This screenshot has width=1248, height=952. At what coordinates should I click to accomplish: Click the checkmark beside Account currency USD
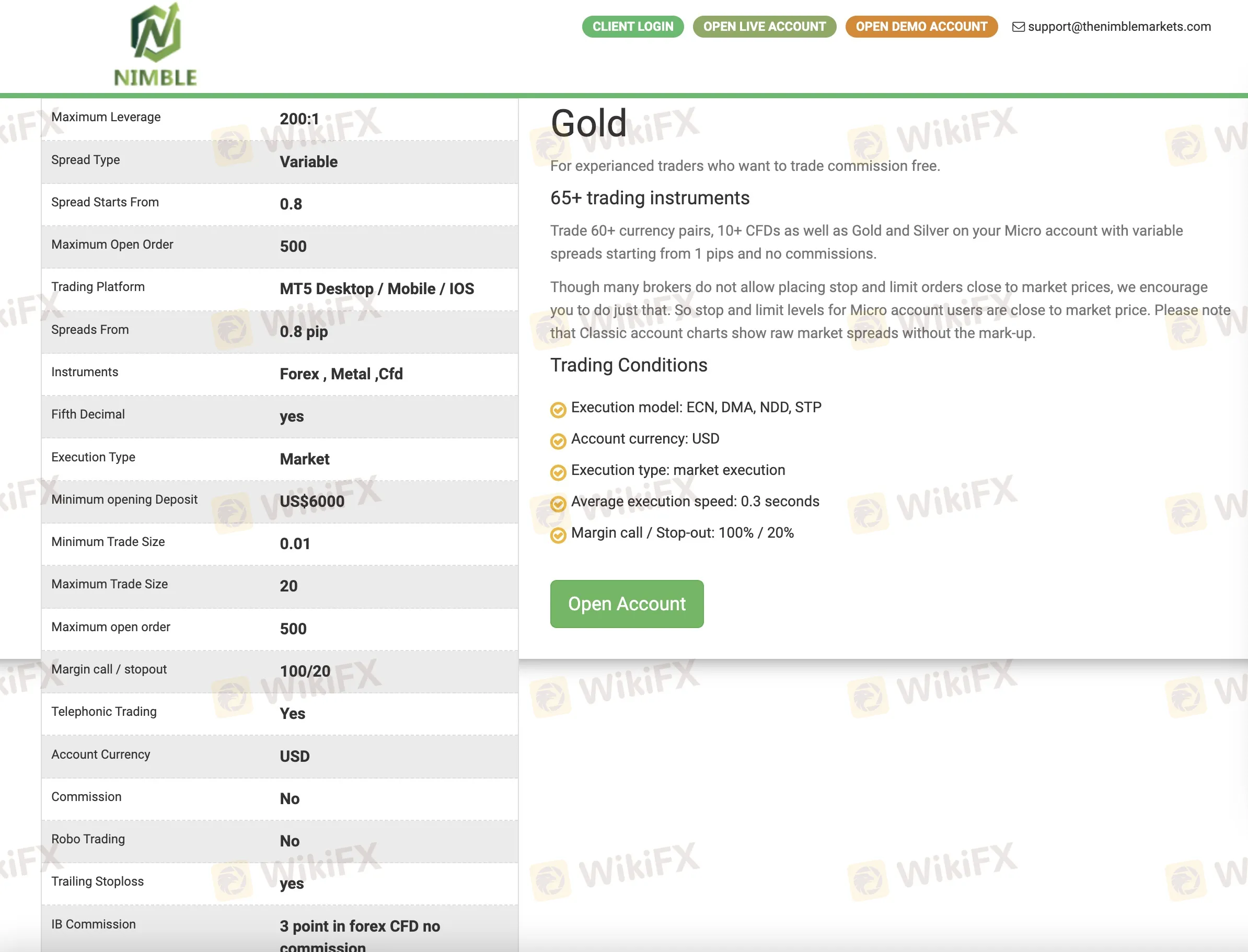click(558, 441)
